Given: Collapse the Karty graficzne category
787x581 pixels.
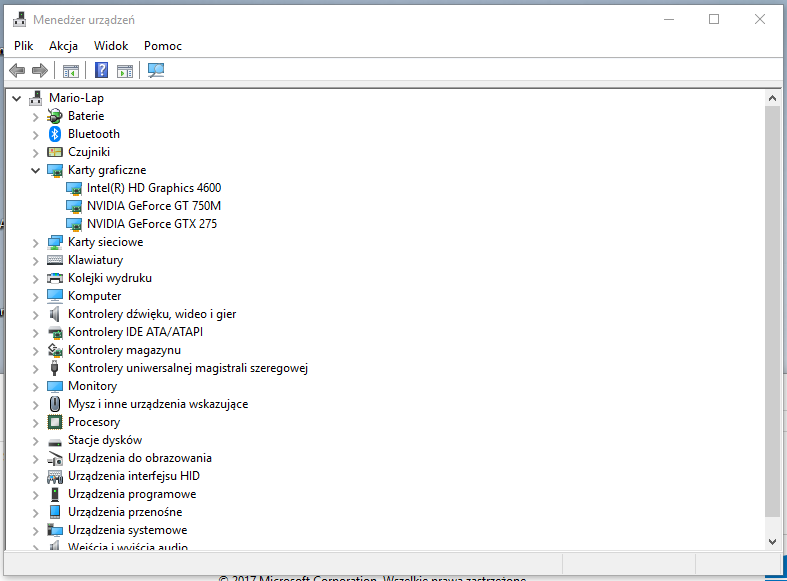Looking at the screenshot, I should click(35, 171).
